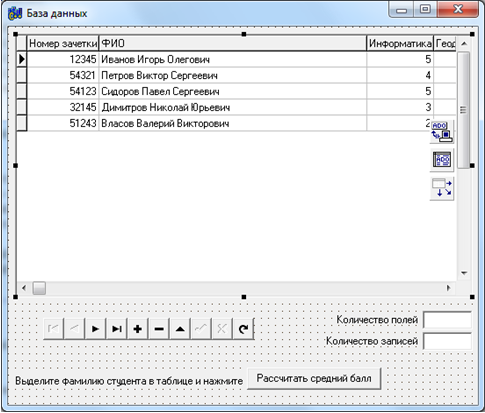Click the Количество полей input field

pos(447,320)
